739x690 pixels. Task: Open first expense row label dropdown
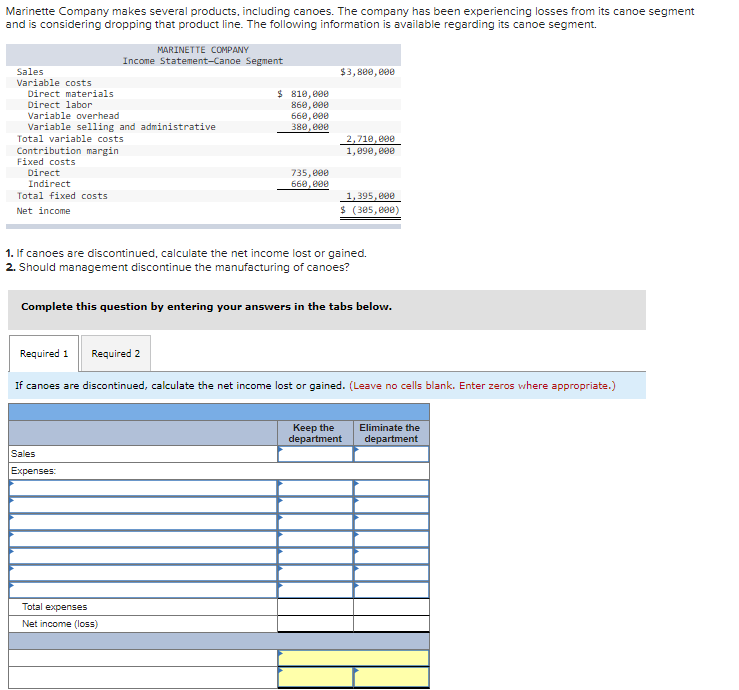[143, 488]
